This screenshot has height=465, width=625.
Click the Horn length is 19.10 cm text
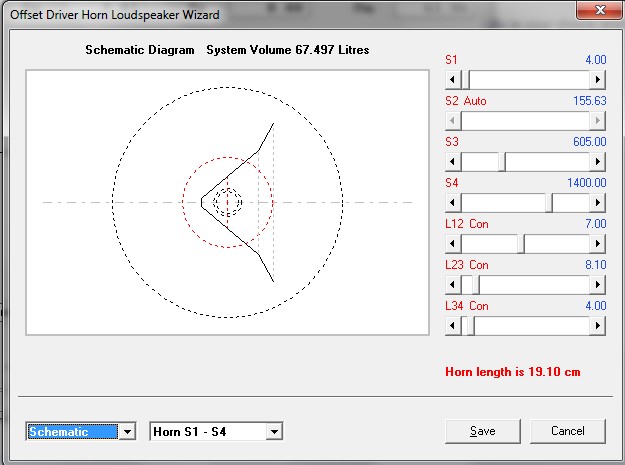click(x=513, y=372)
